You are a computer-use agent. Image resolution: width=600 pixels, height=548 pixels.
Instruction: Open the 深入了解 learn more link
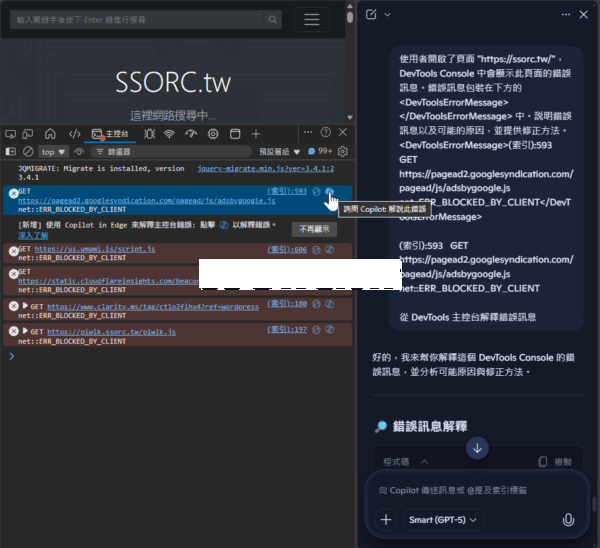pyautogui.click(x=33, y=235)
